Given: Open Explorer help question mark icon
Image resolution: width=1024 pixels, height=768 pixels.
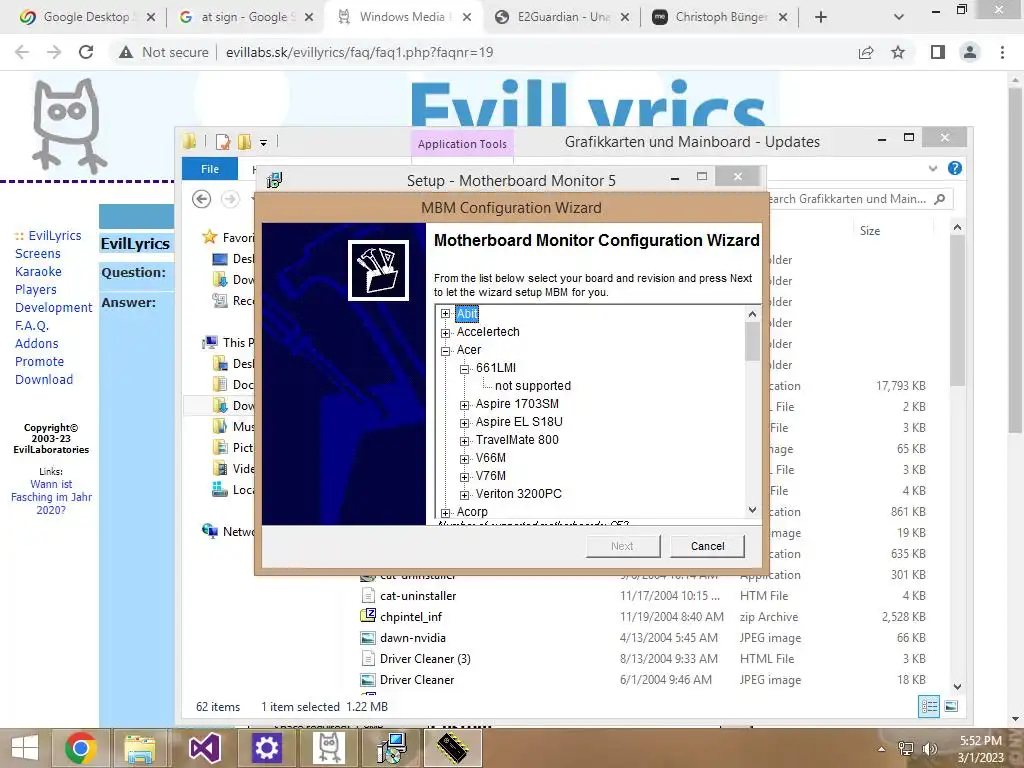Looking at the screenshot, I should pyautogui.click(x=955, y=168).
